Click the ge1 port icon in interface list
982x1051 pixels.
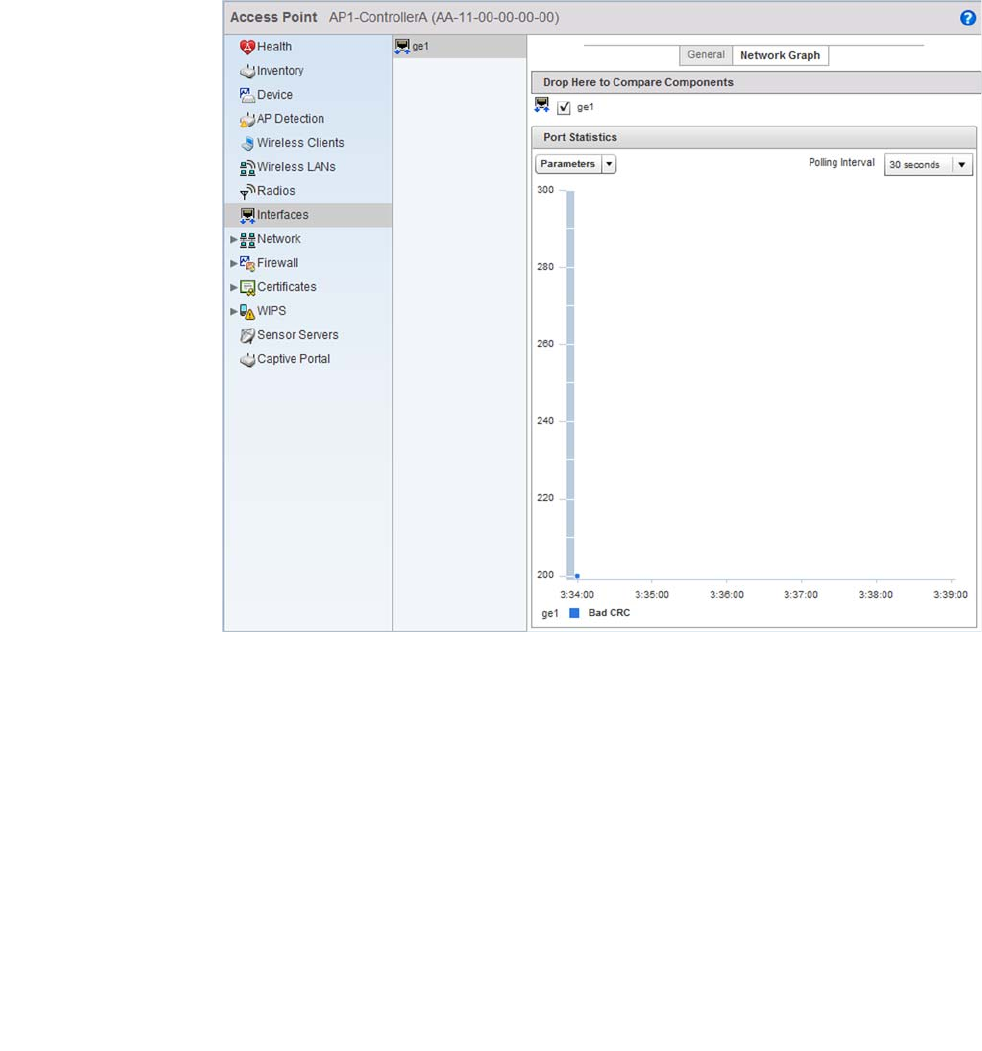coord(402,46)
